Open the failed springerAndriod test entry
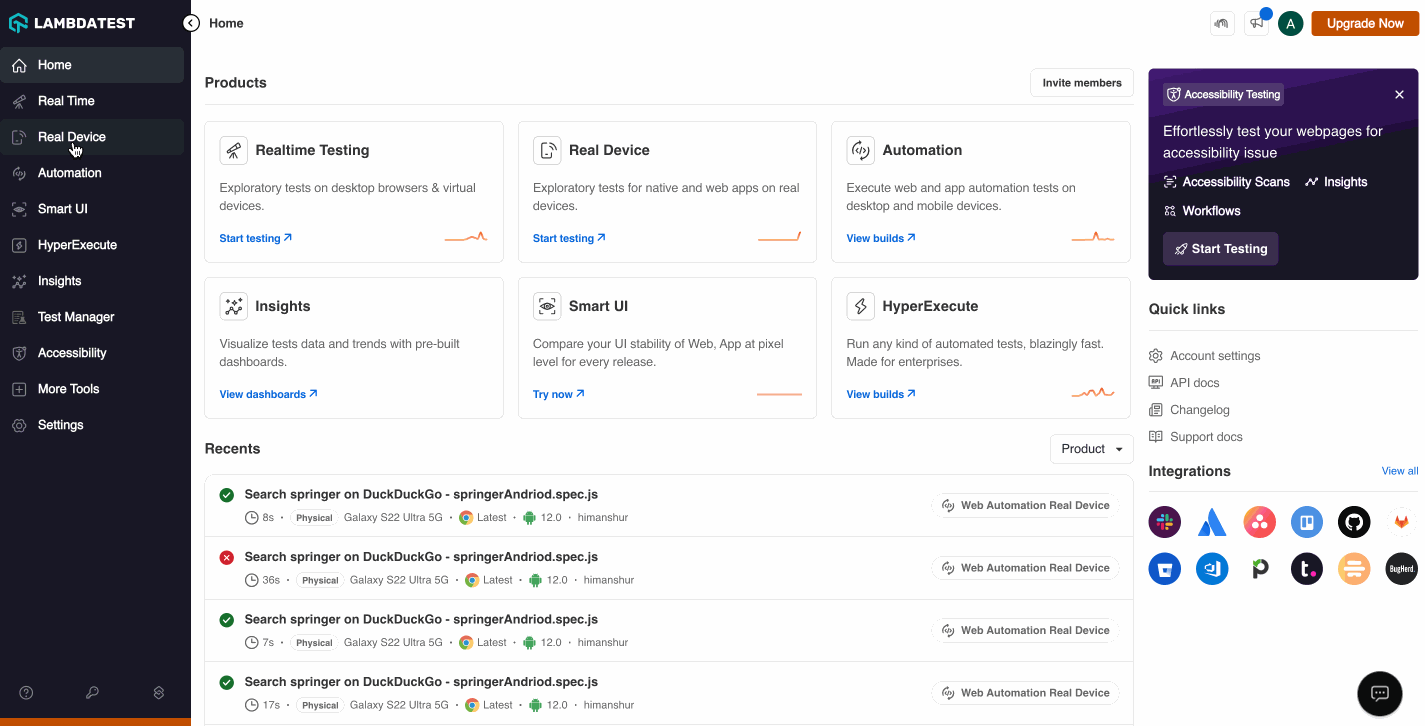The height and width of the screenshot is (726, 1425). click(421, 557)
